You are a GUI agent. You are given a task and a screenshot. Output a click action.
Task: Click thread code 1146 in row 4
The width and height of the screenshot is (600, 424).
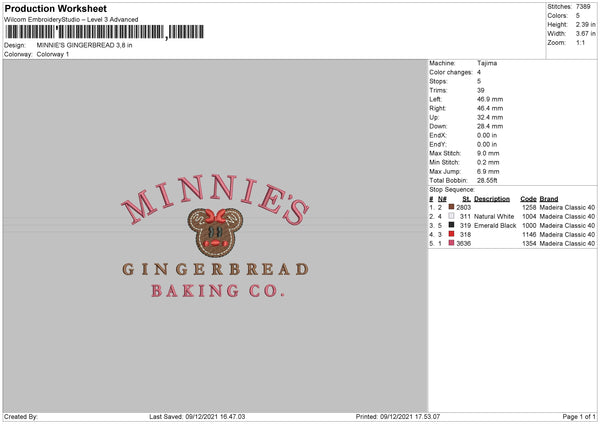529,235
